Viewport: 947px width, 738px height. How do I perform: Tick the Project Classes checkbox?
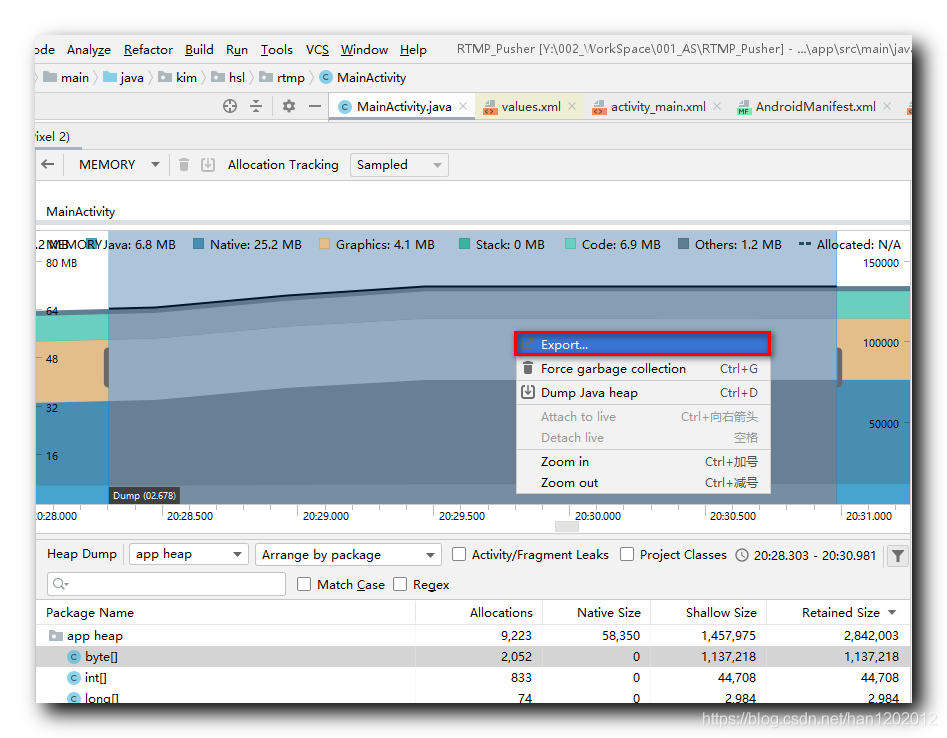[x=627, y=554]
